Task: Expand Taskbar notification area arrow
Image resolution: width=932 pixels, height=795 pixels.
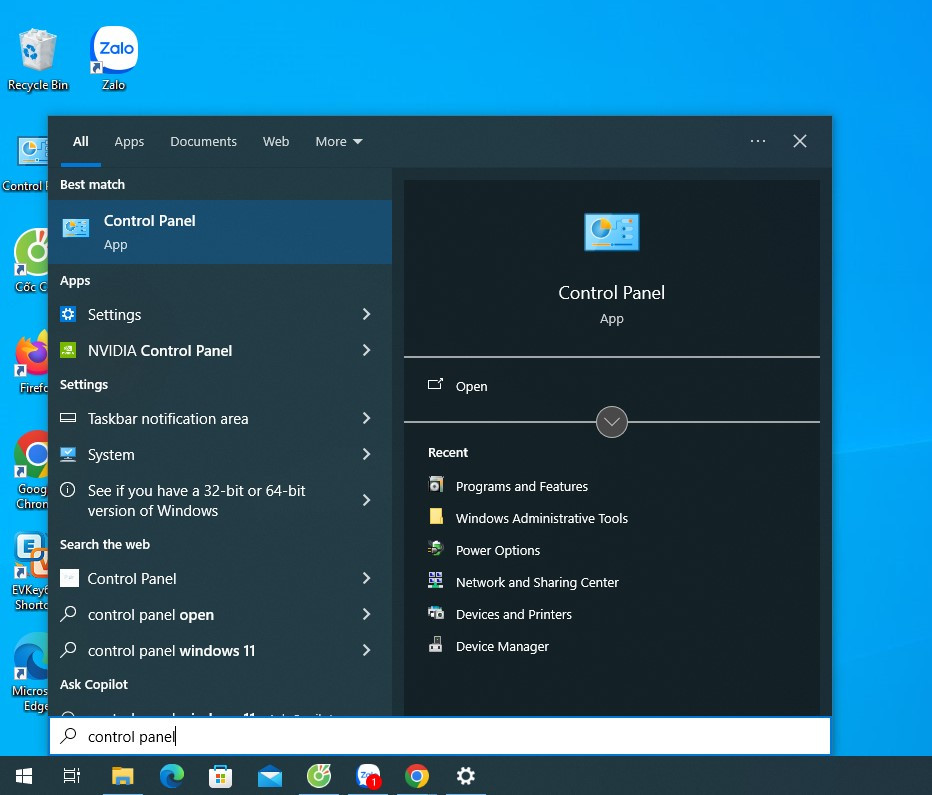Action: [366, 418]
